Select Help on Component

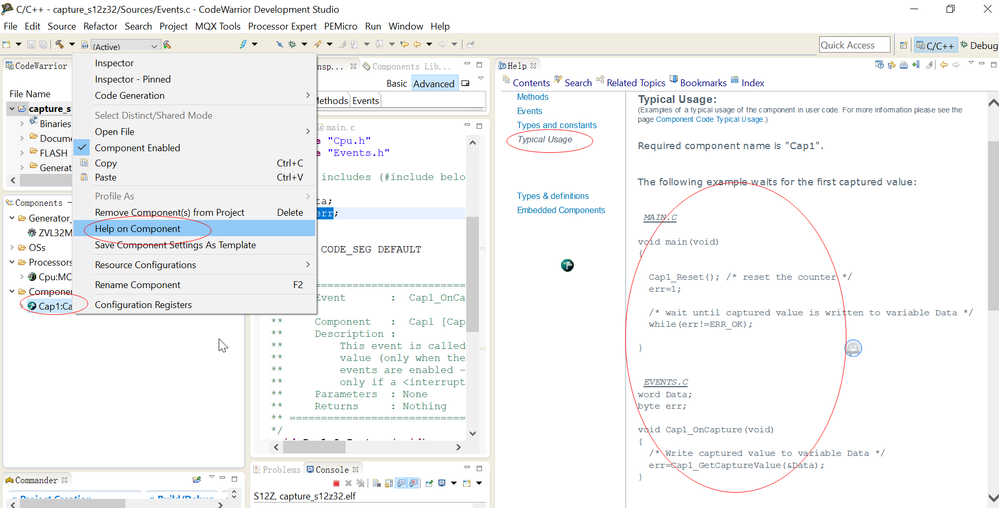pos(194,229)
